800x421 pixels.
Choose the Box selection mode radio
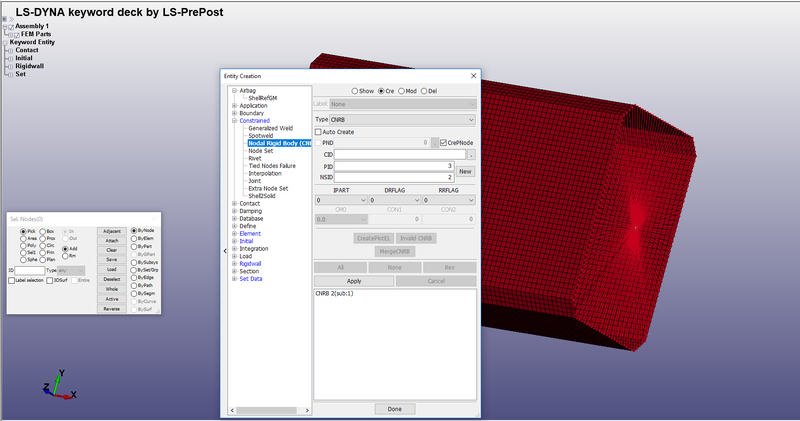point(43,231)
